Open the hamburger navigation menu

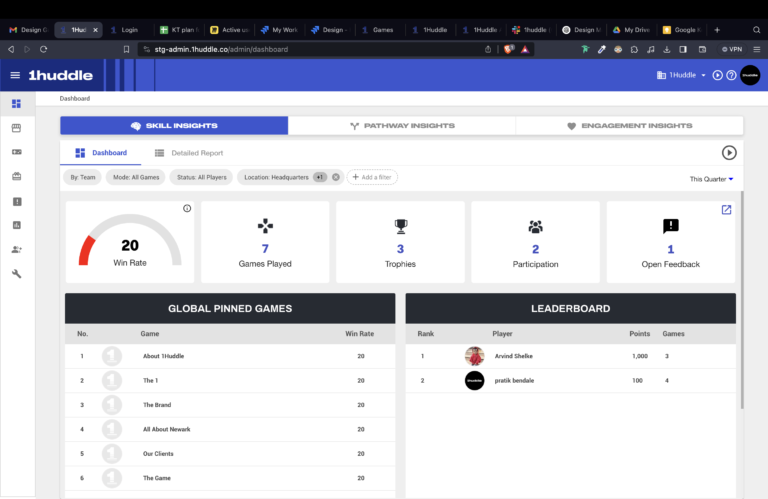coord(15,75)
